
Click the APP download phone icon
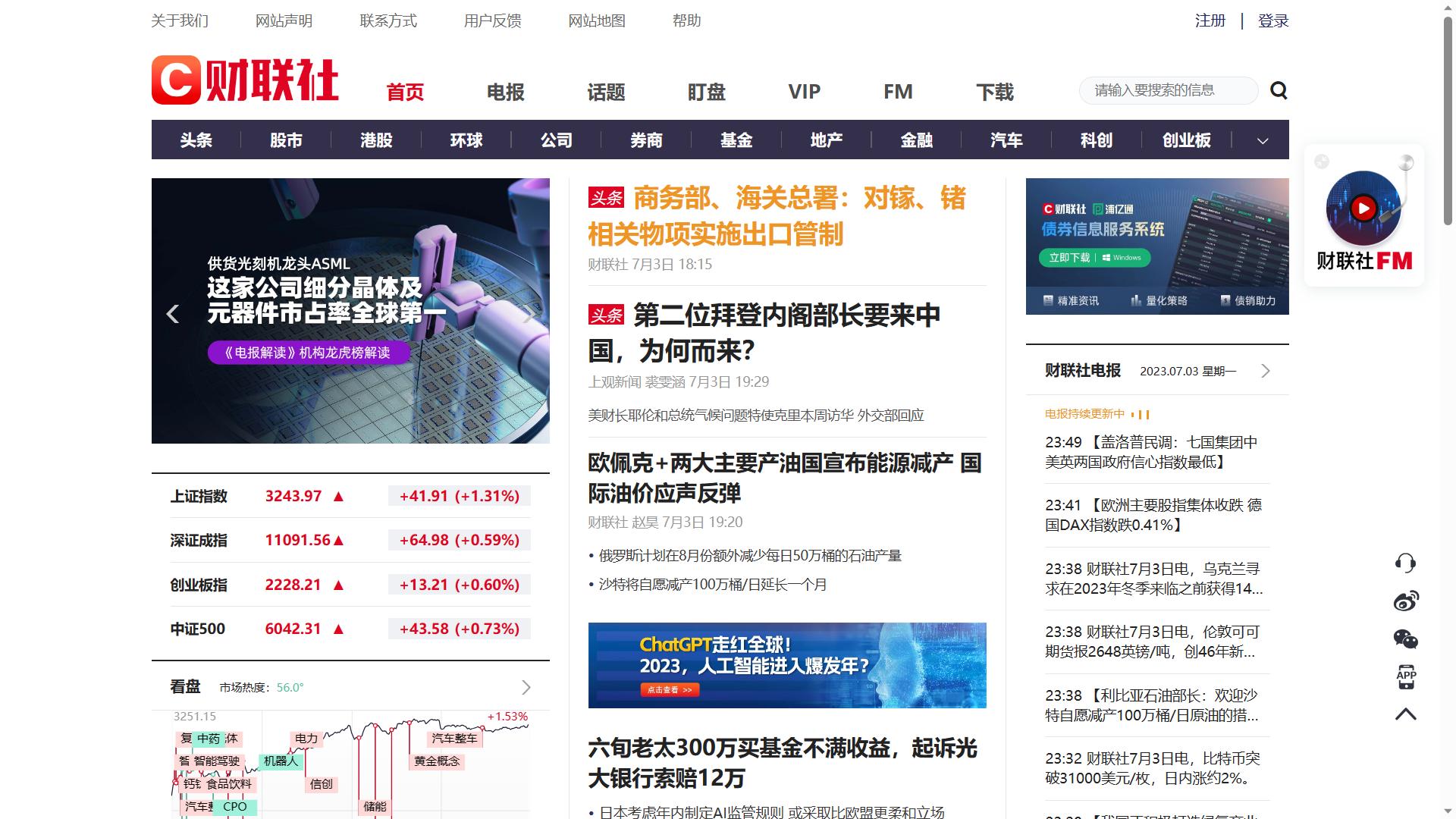point(1407,676)
